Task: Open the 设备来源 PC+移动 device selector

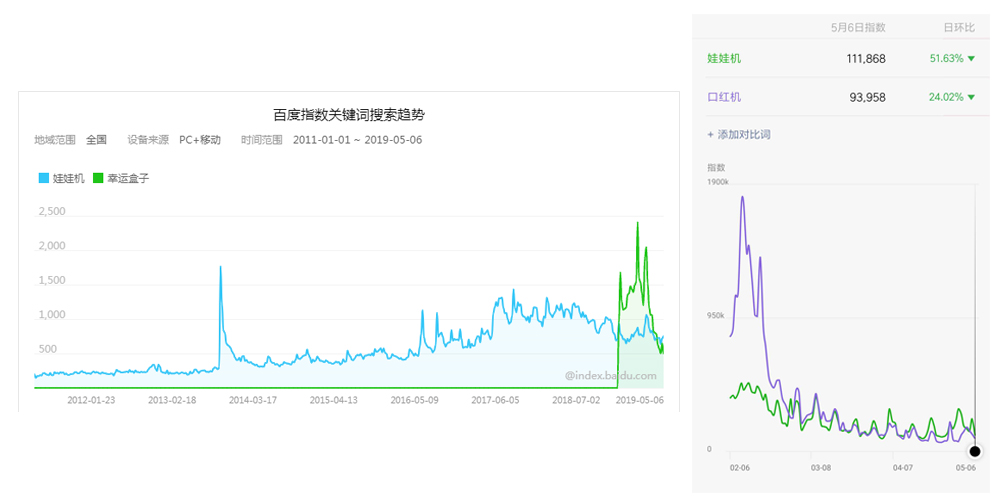Action: (x=199, y=140)
